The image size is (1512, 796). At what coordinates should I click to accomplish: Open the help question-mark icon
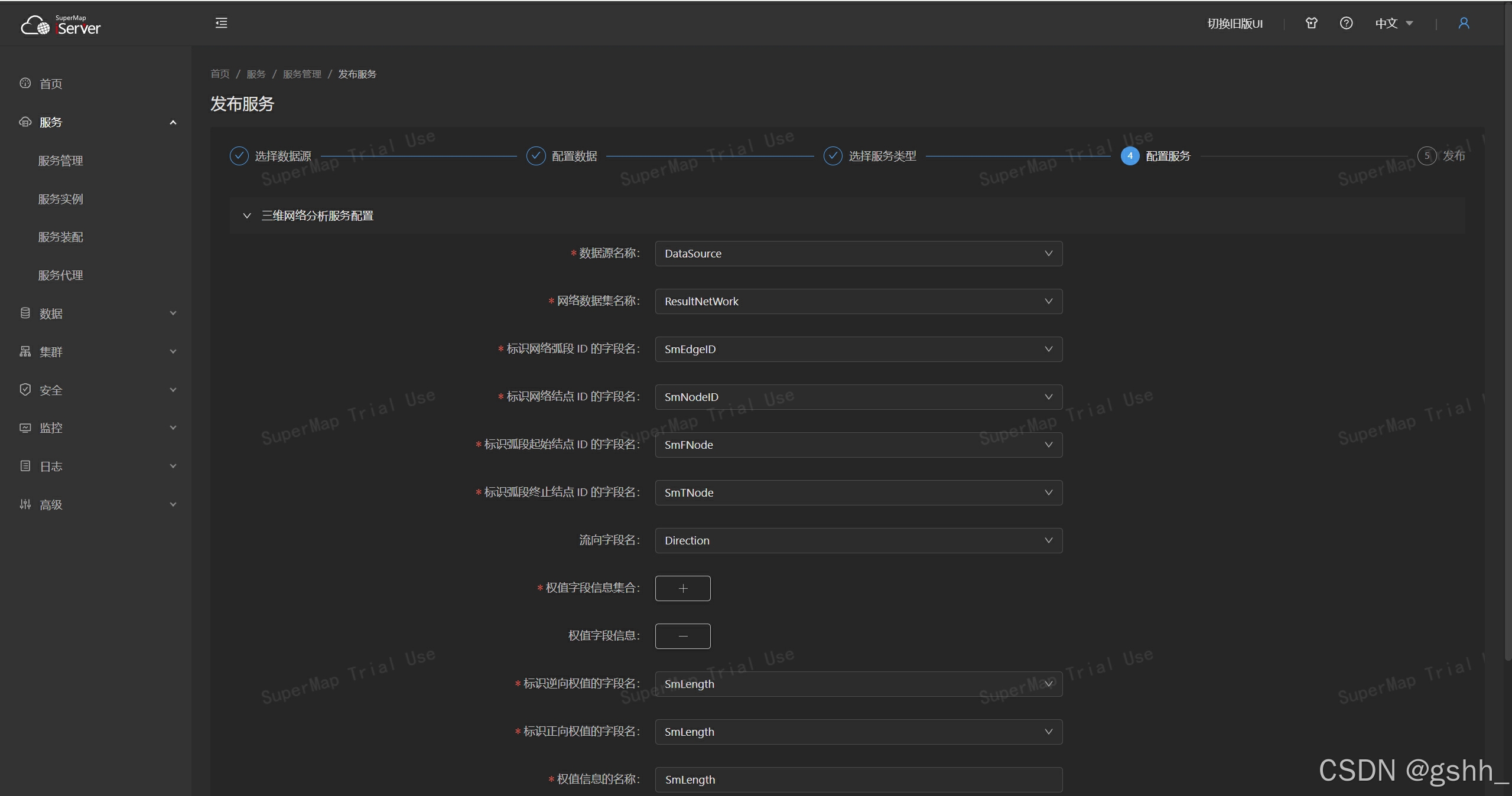click(1346, 23)
